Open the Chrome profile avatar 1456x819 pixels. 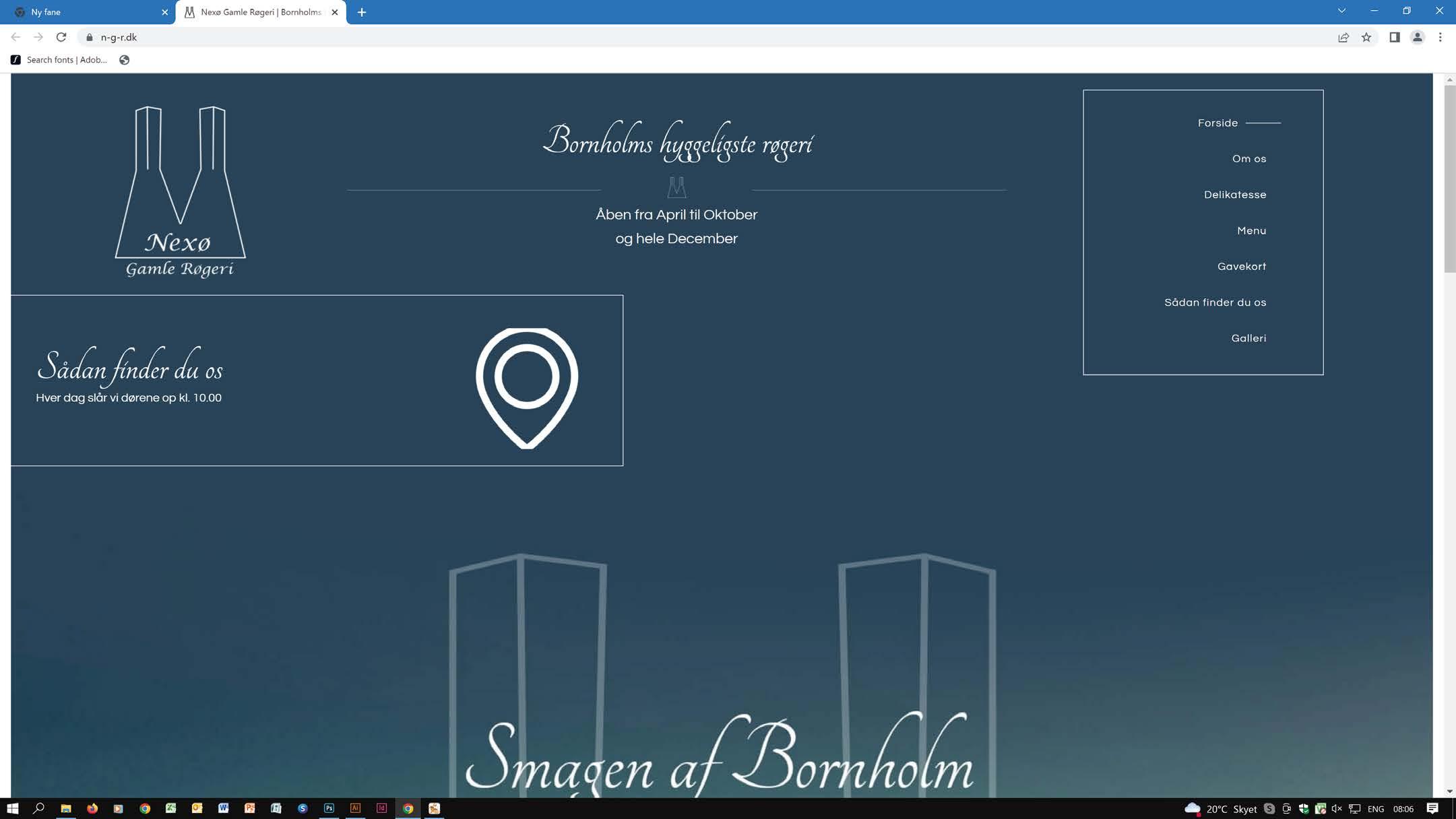tap(1417, 38)
